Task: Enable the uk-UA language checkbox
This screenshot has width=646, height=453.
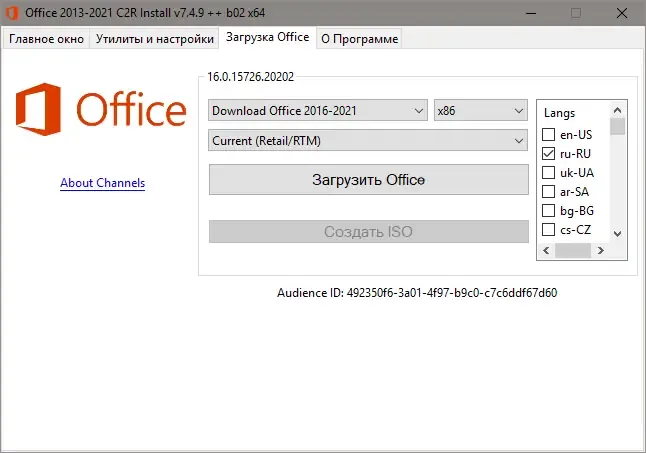Action: click(548, 172)
